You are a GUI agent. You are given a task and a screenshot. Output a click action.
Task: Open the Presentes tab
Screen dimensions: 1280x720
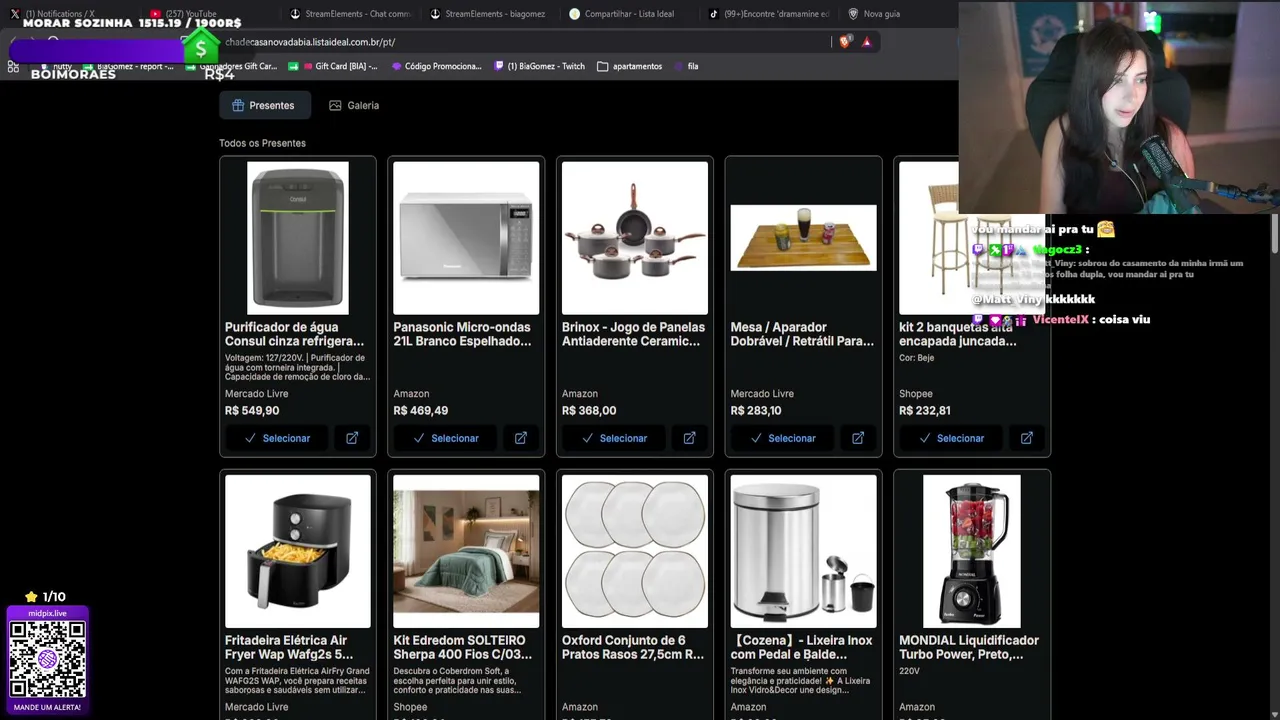(x=264, y=105)
